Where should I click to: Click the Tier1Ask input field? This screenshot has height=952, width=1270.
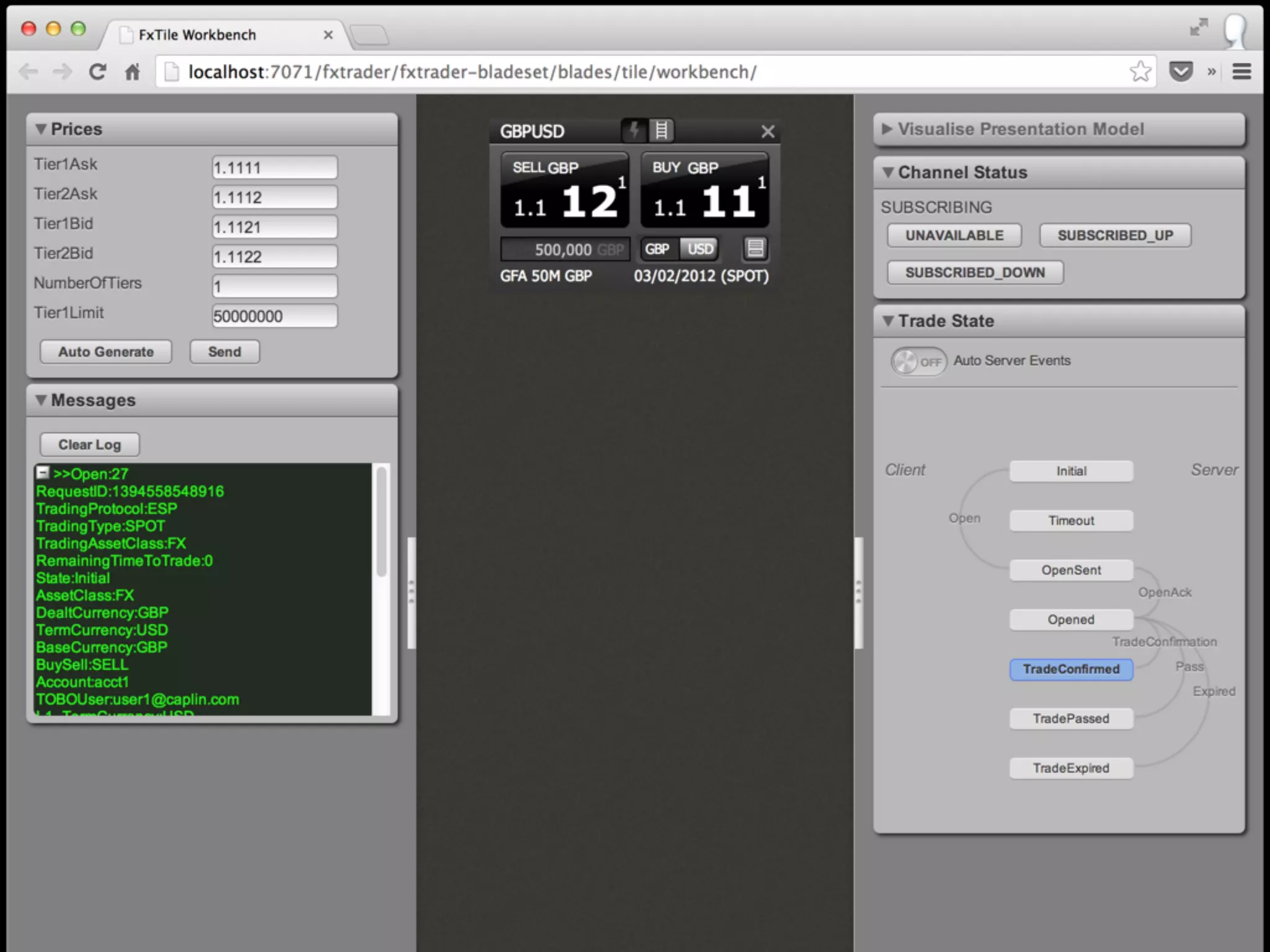pos(274,167)
